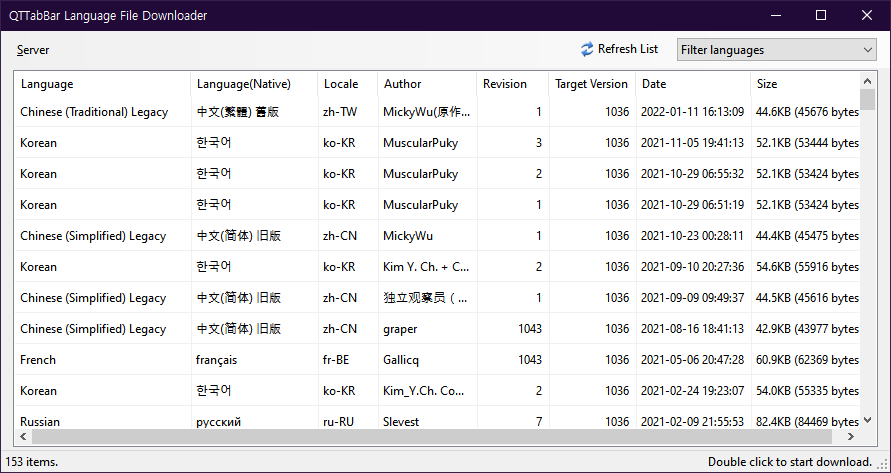
Task: Click author cell Gallicq
Action: click(x=401, y=360)
